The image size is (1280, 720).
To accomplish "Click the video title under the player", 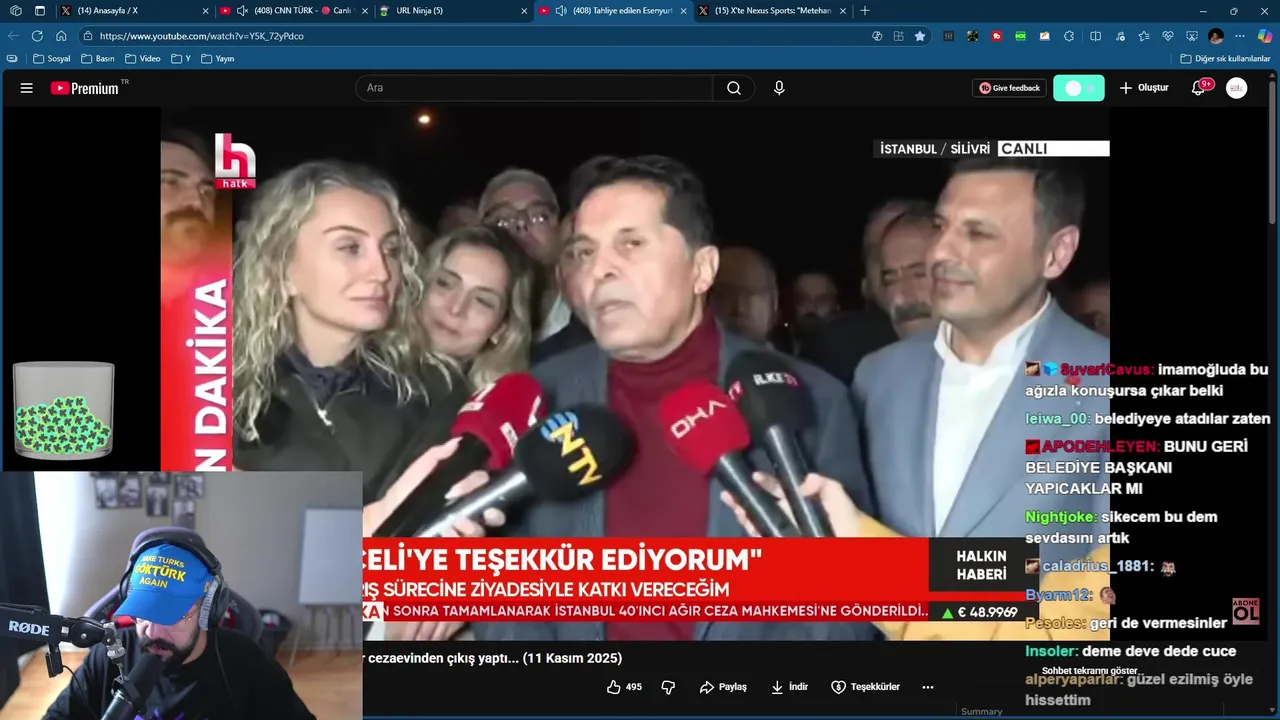I will [492, 658].
